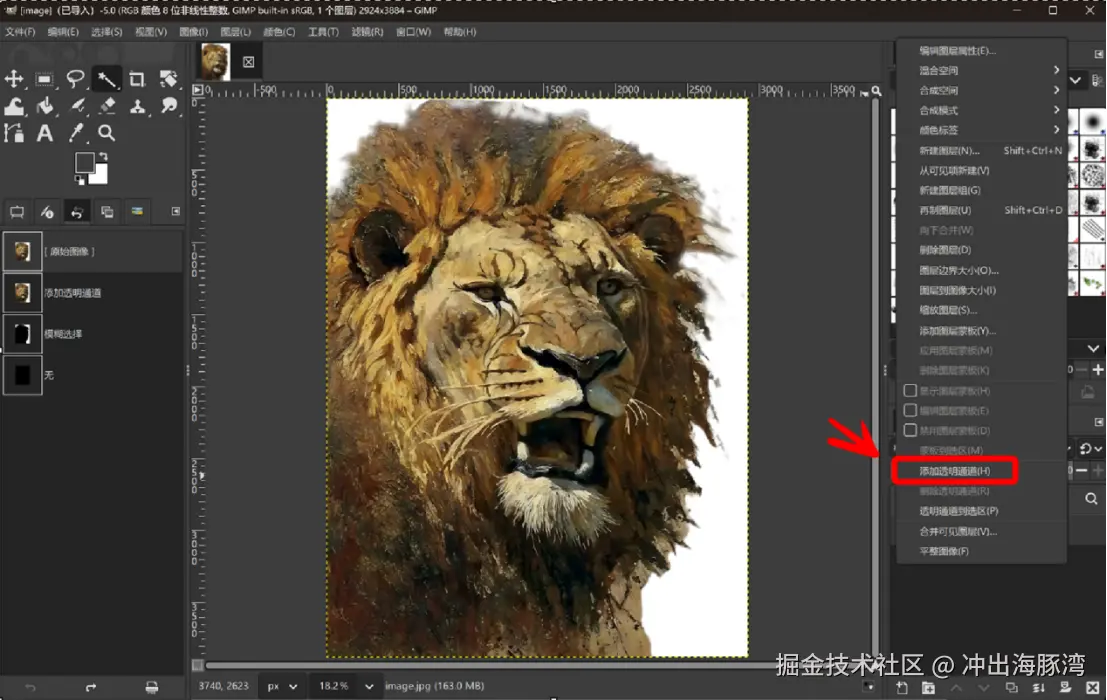Click the redo arrow below history list

point(90,687)
